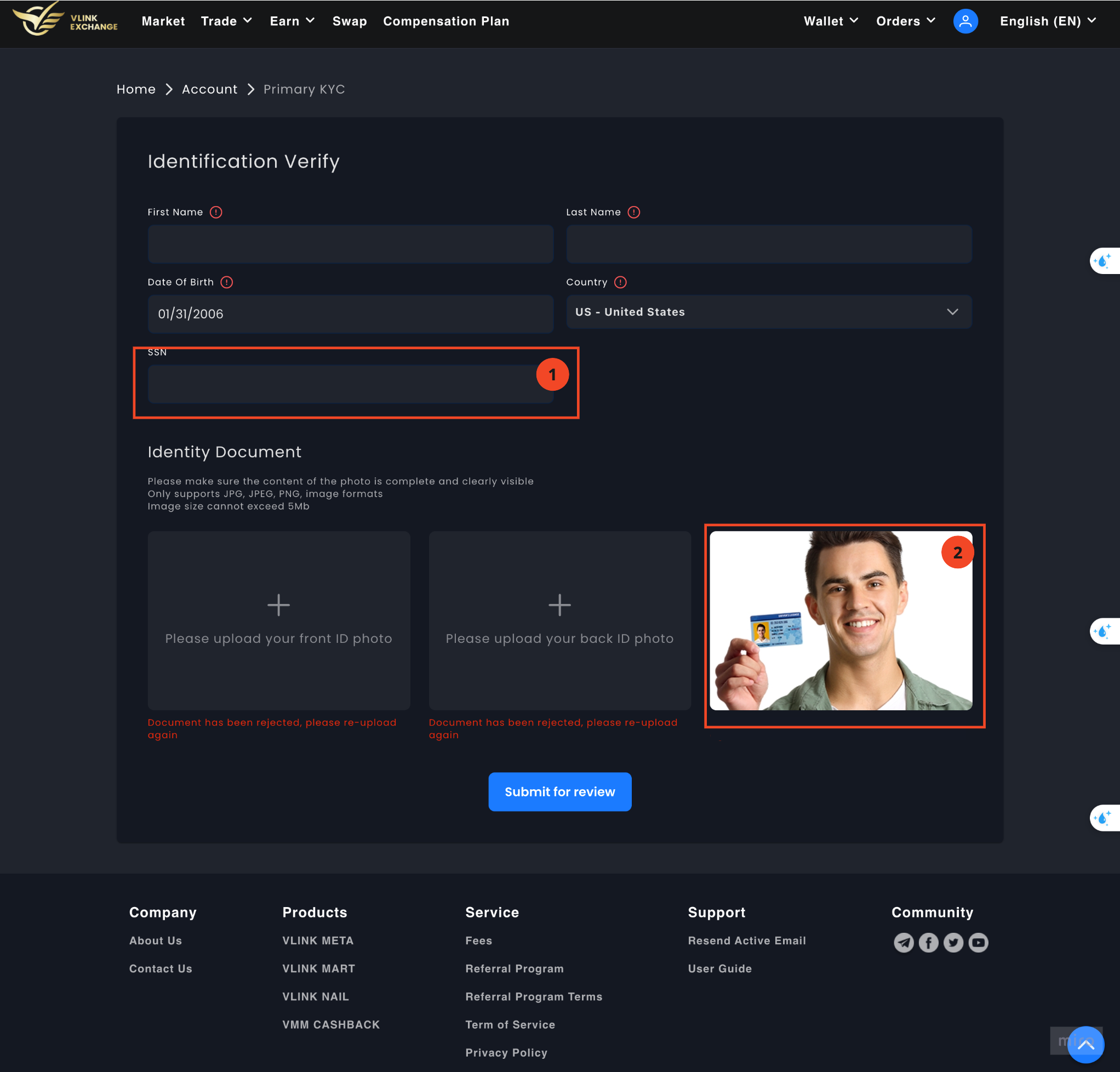Expand the Wallet menu
The image size is (1120, 1072).
pos(830,21)
